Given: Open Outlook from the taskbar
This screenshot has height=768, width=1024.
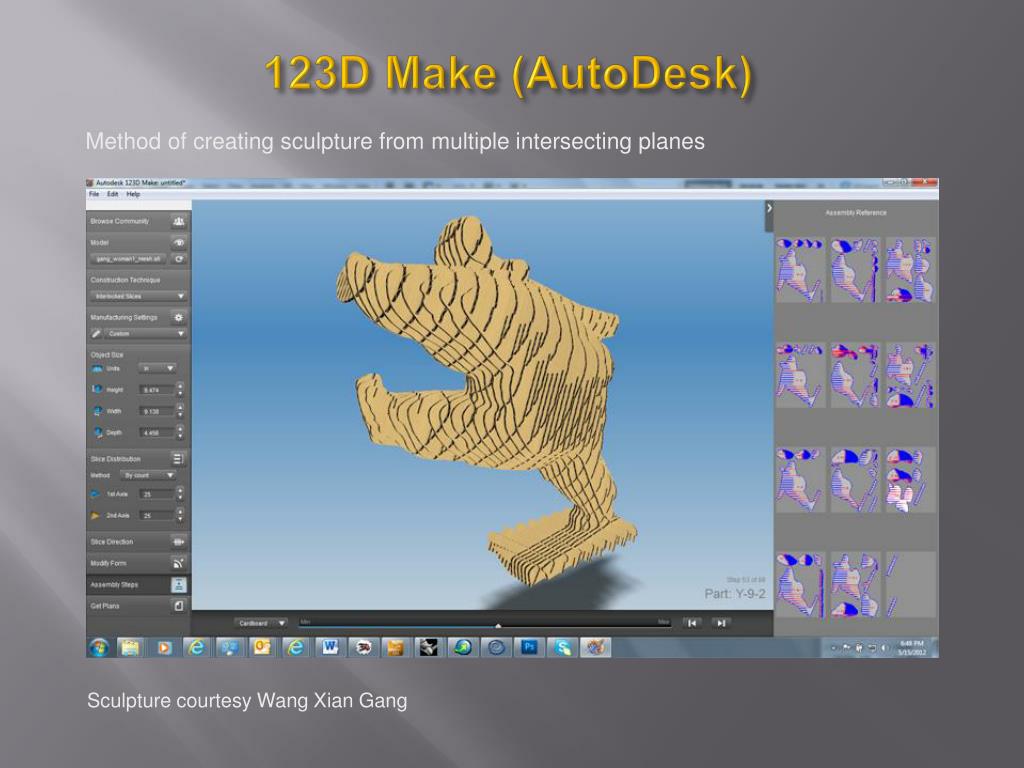Looking at the screenshot, I should click(263, 647).
